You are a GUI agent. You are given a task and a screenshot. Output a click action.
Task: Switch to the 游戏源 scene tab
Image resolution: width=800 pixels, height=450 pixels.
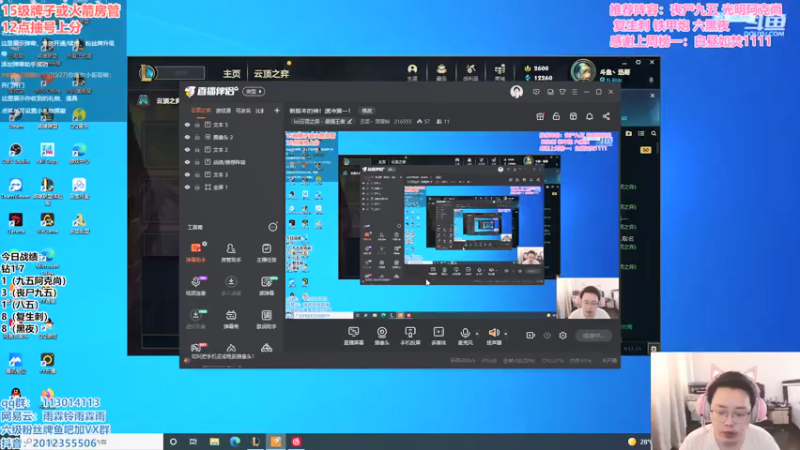223,110
